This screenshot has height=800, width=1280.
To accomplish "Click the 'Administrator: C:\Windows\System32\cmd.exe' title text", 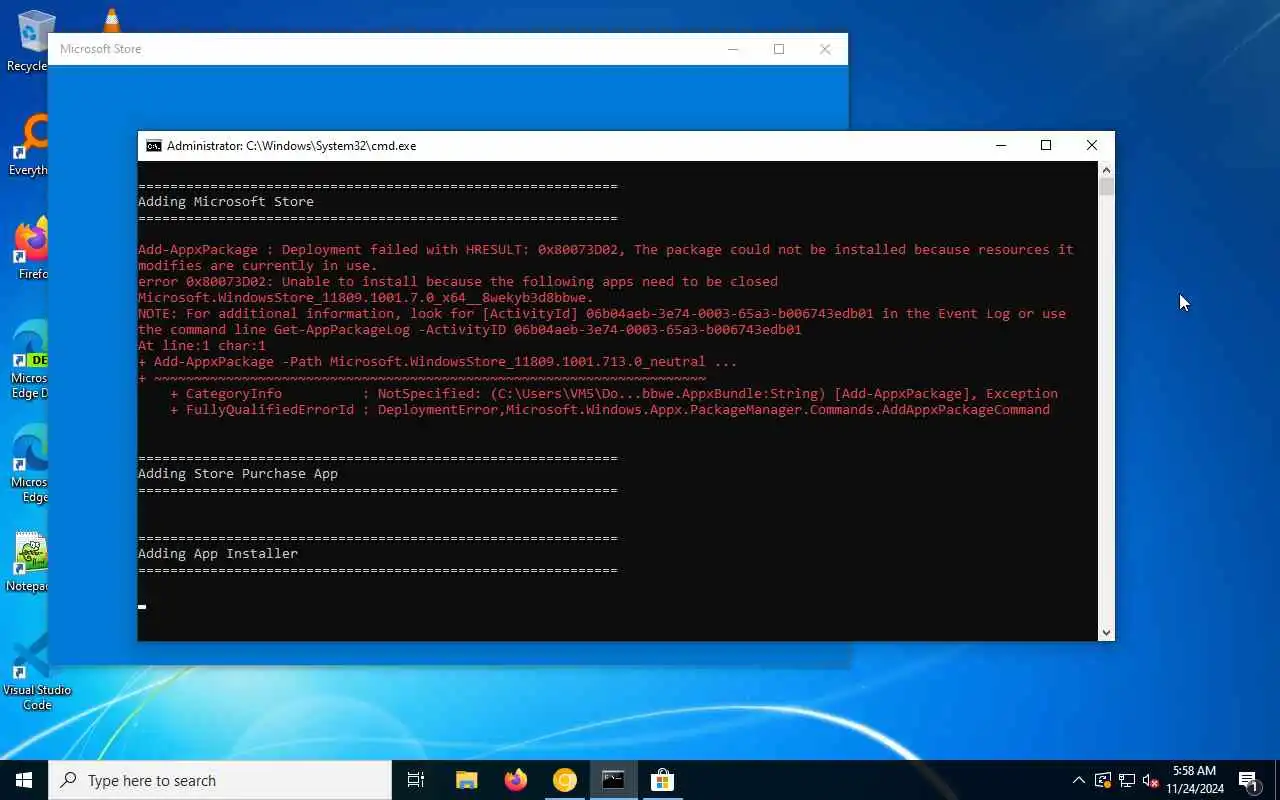I will (x=291, y=146).
